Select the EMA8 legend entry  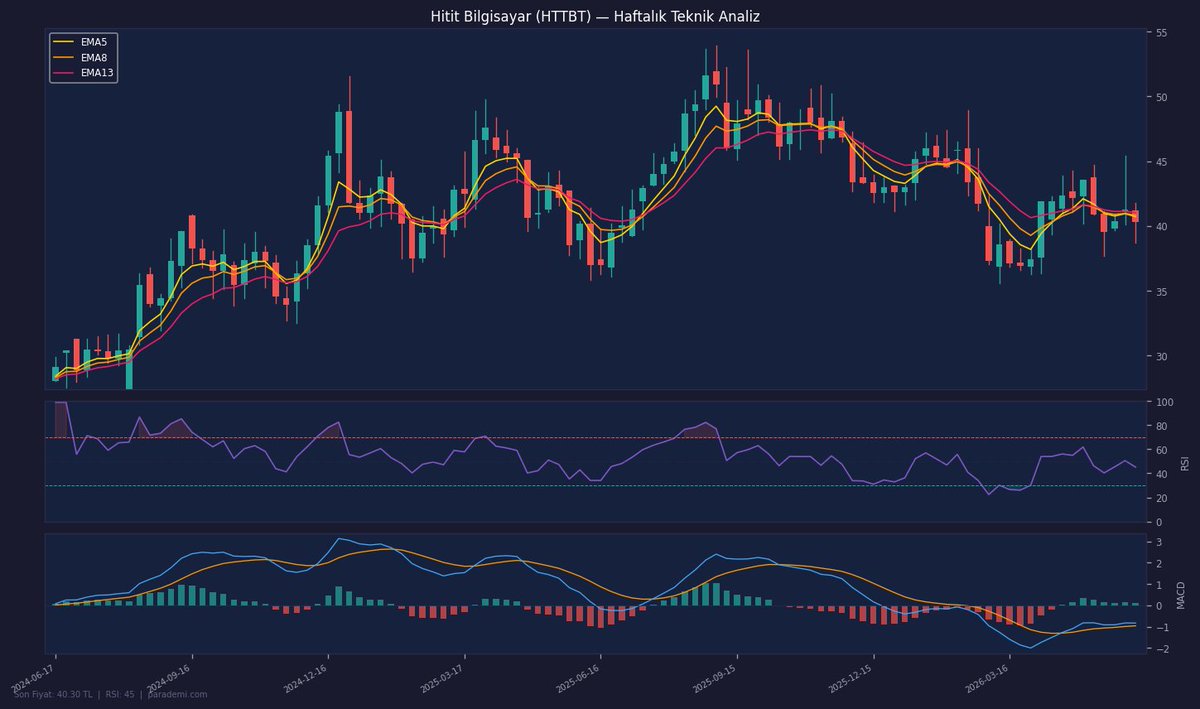(x=83, y=58)
